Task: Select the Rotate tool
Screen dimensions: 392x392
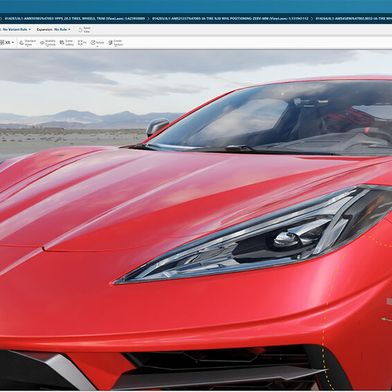Action: (x=97, y=43)
